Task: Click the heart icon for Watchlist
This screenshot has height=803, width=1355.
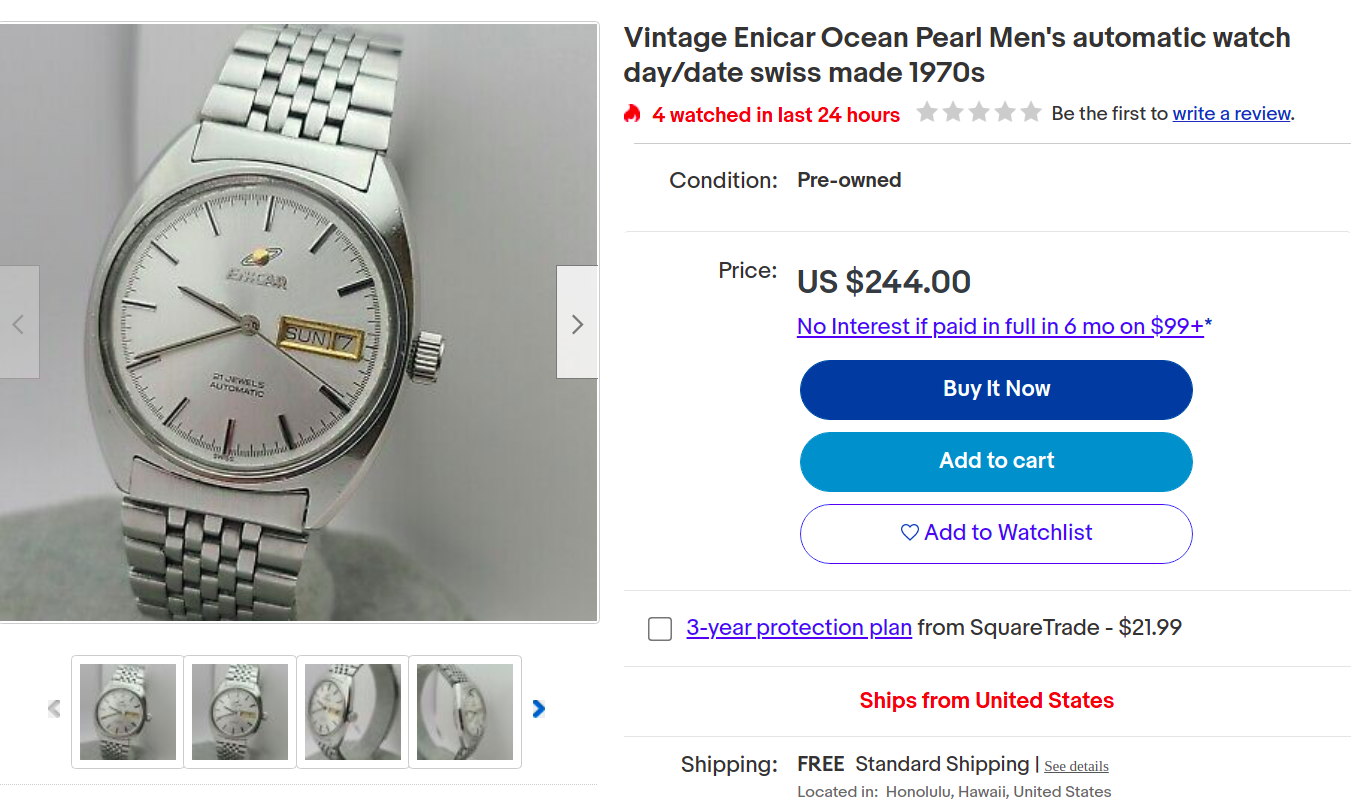Action: 909,533
